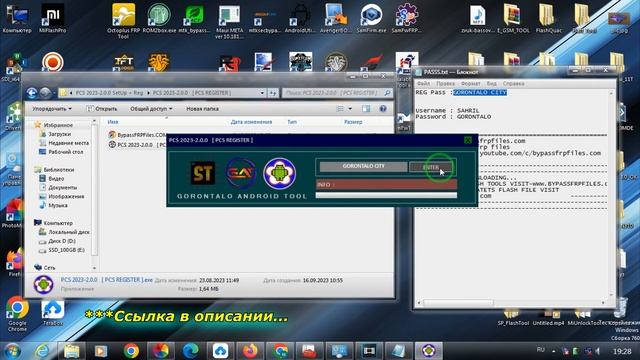Open the ROM2box.exe desktop icon
The height and width of the screenshot is (360, 640).
click(159, 18)
